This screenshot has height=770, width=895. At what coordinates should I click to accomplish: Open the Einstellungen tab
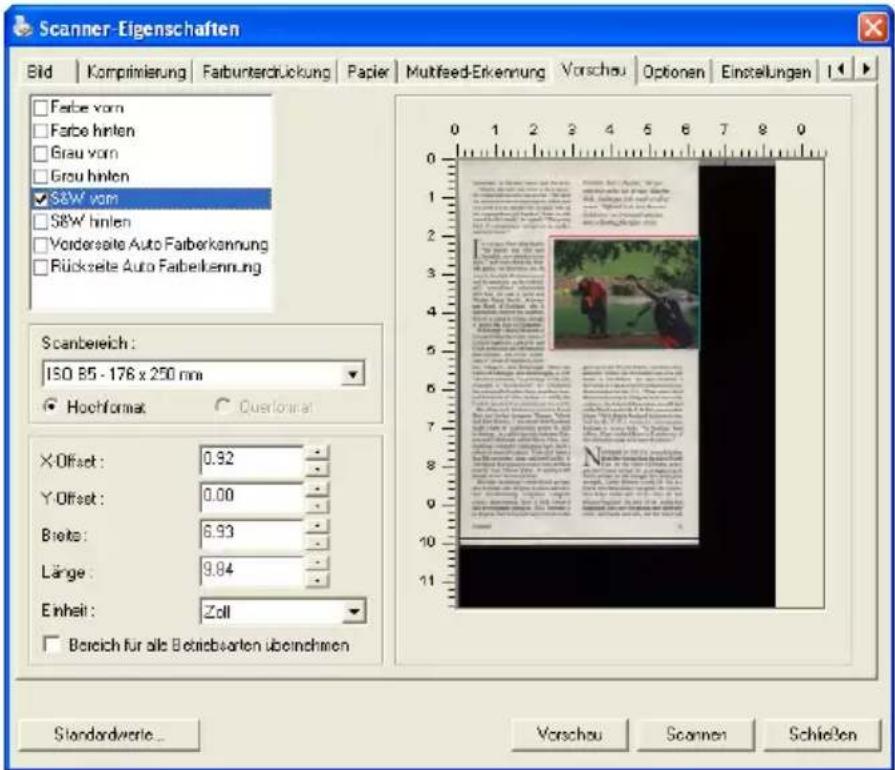[765, 72]
